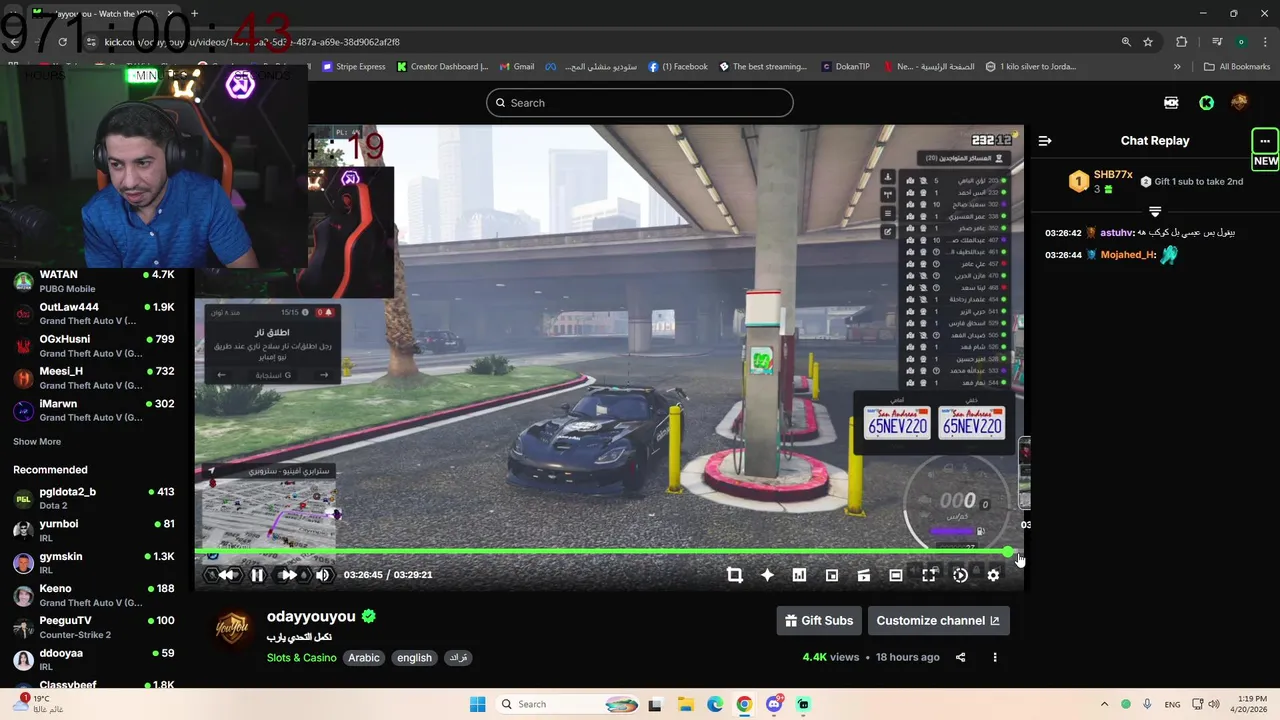Open OGxHusni channel in sidebar
This screenshot has height=720, width=1280.
[x=95, y=346]
